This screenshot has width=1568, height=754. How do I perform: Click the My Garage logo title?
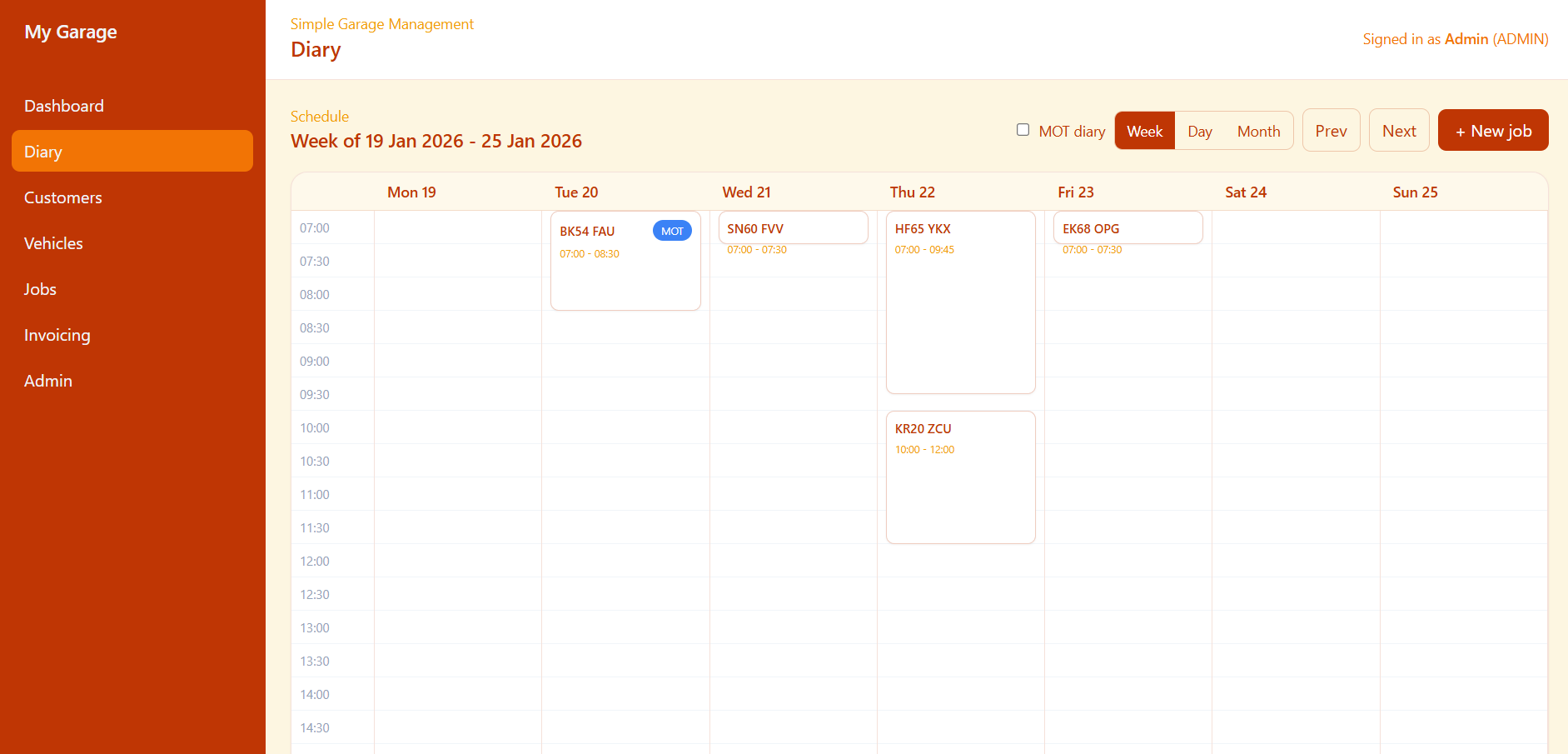click(71, 32)
